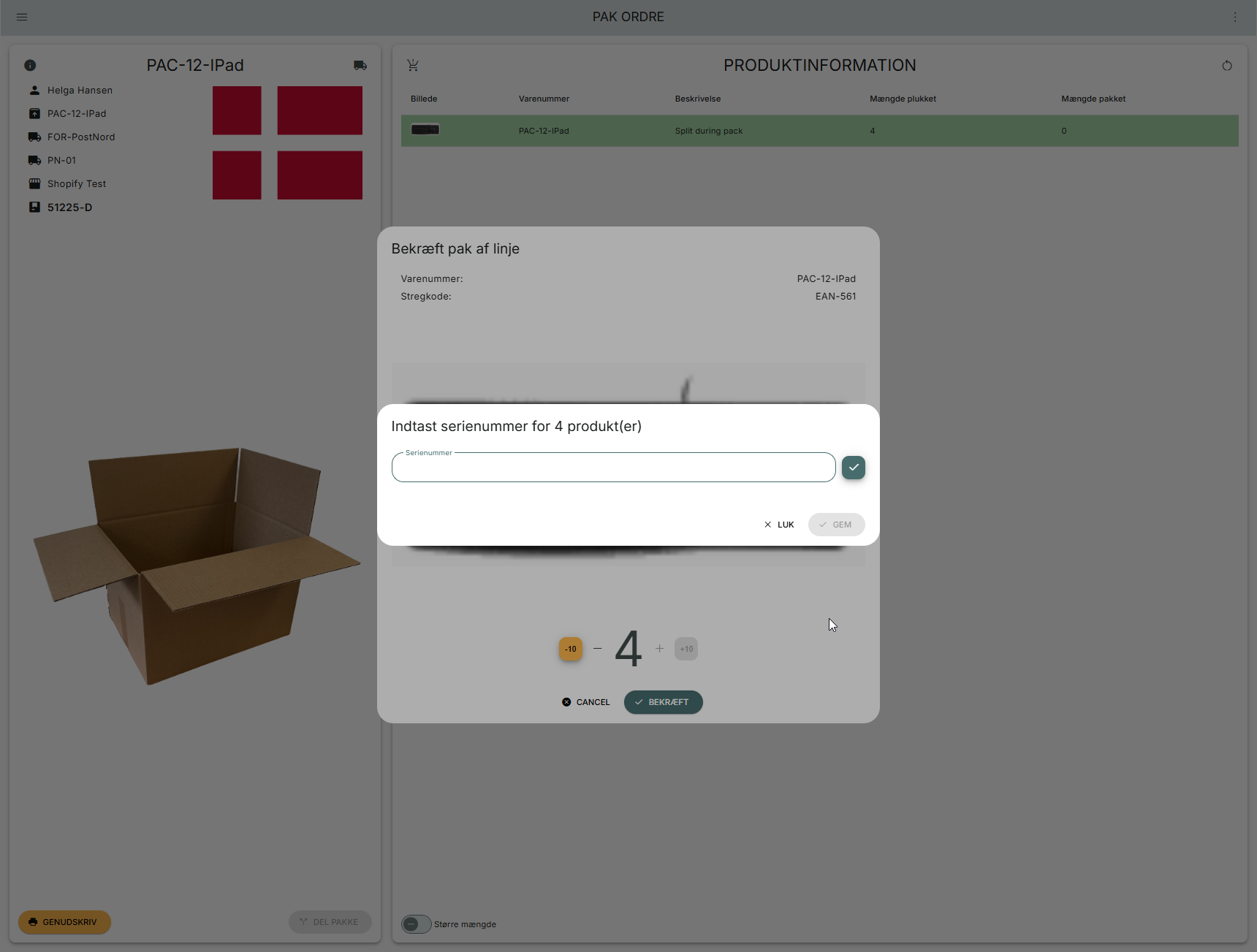
Task: Click the Varenummer column header
Action: pos(544,99)
